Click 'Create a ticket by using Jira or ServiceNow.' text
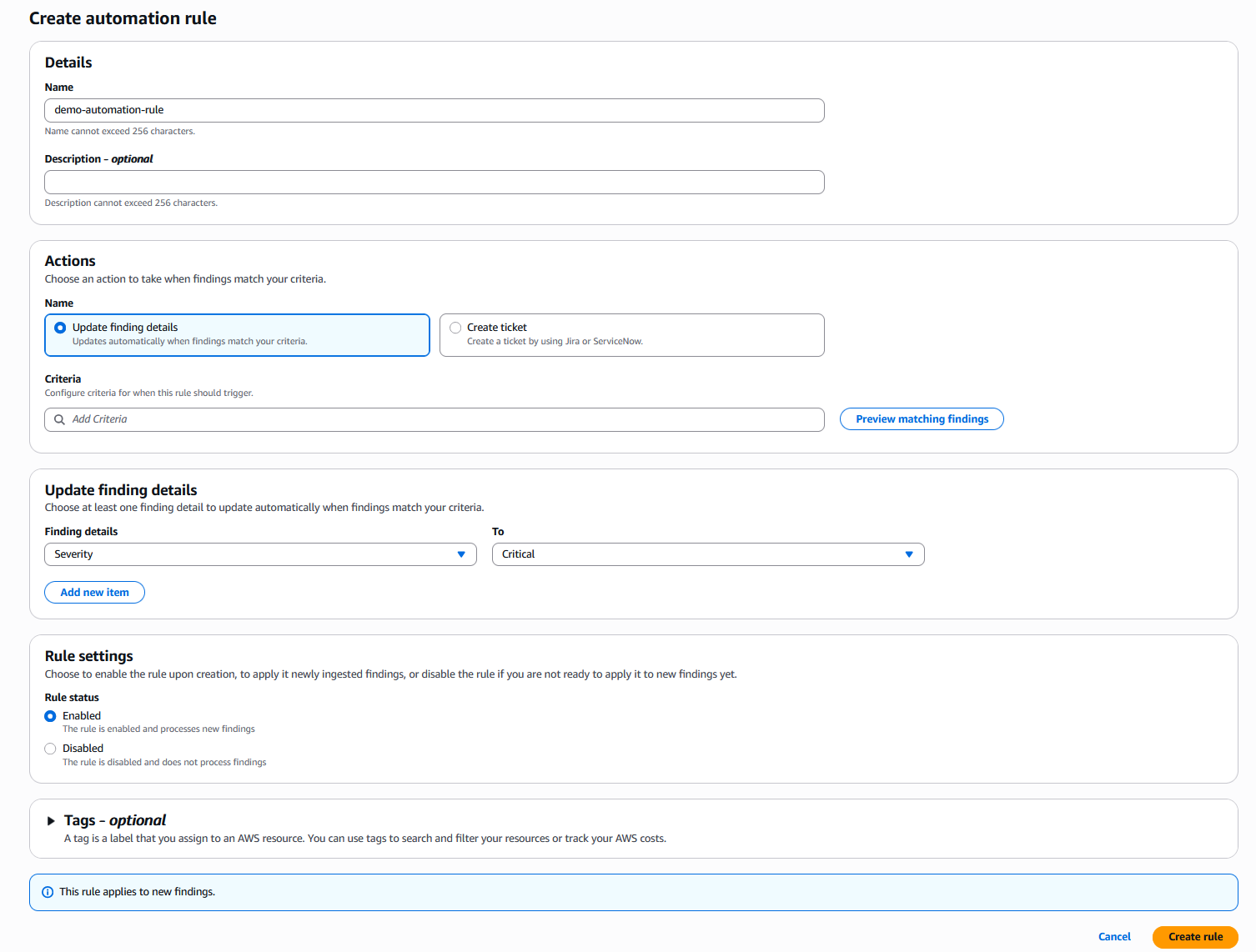Screen dimensions: 1256x952 coord(555,342)
